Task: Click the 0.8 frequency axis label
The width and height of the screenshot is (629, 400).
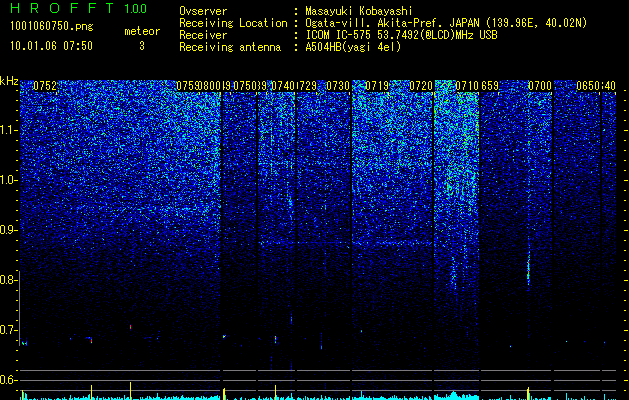Action: coord(7,280)
